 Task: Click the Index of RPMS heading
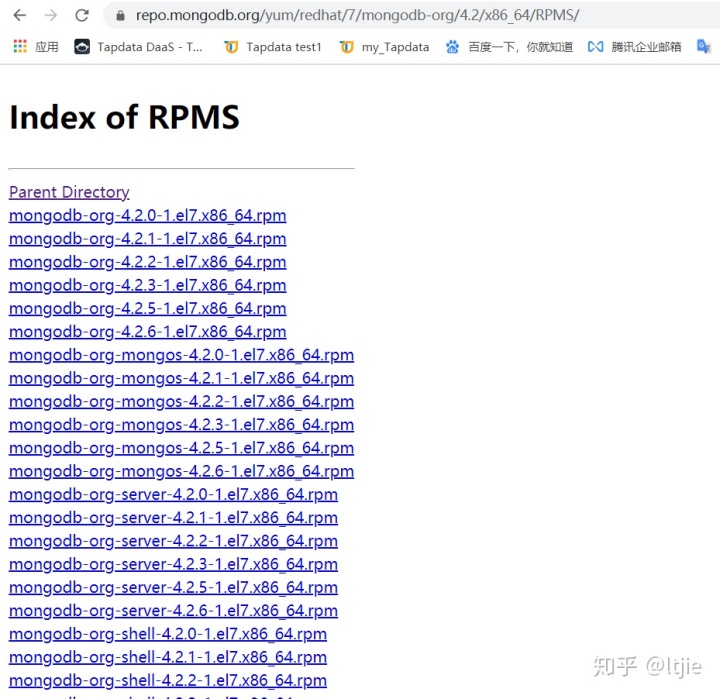124,117
